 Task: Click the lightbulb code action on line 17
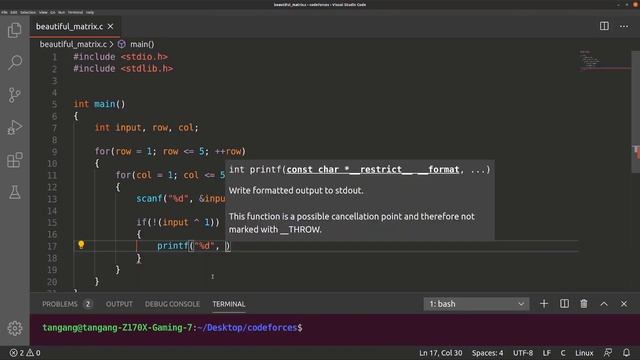[x=81, y=245]
